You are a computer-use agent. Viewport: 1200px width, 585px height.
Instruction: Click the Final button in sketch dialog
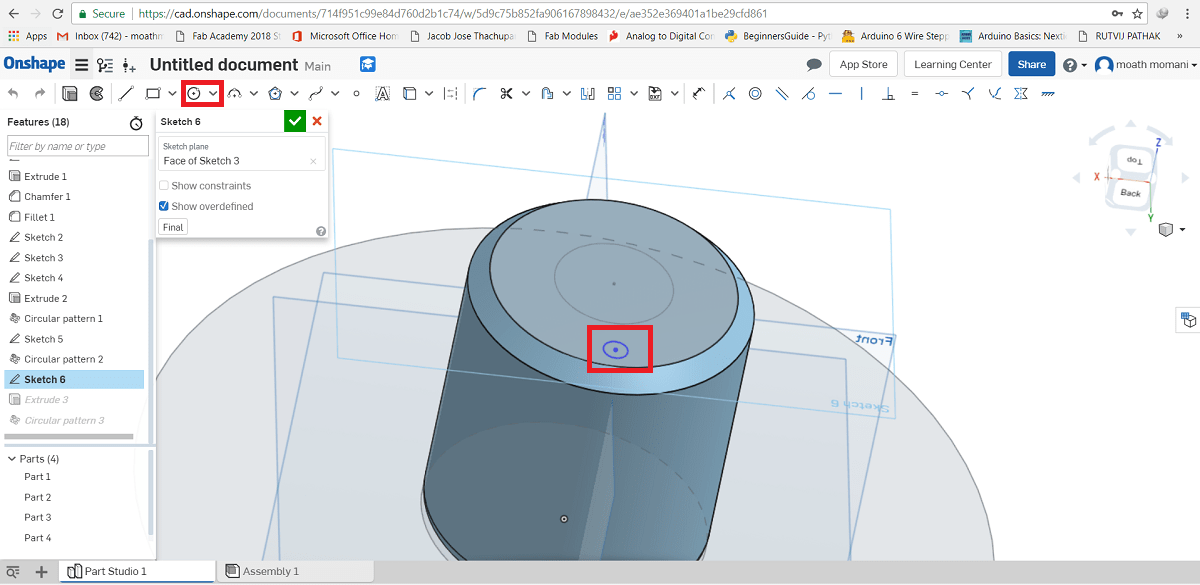tap(173, 227)
